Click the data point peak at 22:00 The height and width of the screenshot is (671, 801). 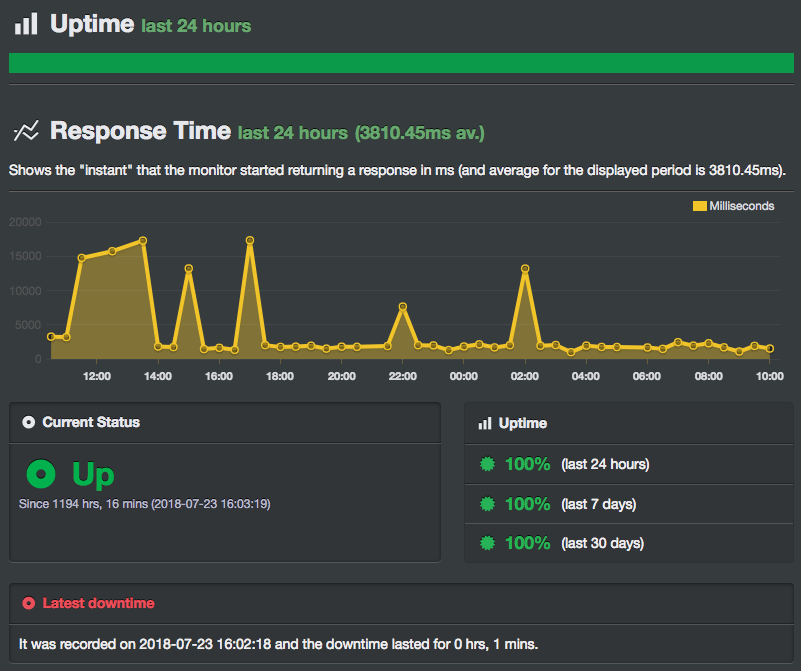coord(403,307)
